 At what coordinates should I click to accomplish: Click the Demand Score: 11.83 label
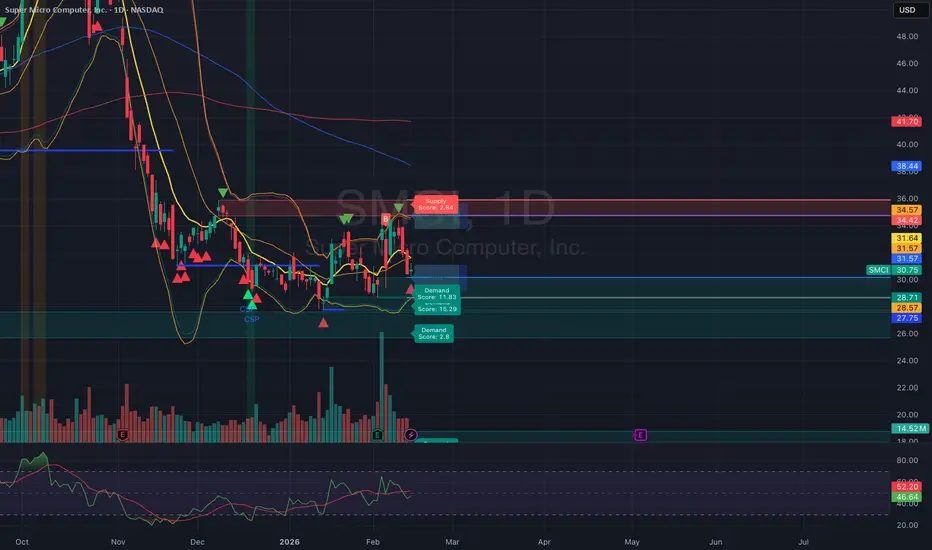pos(437,293)
